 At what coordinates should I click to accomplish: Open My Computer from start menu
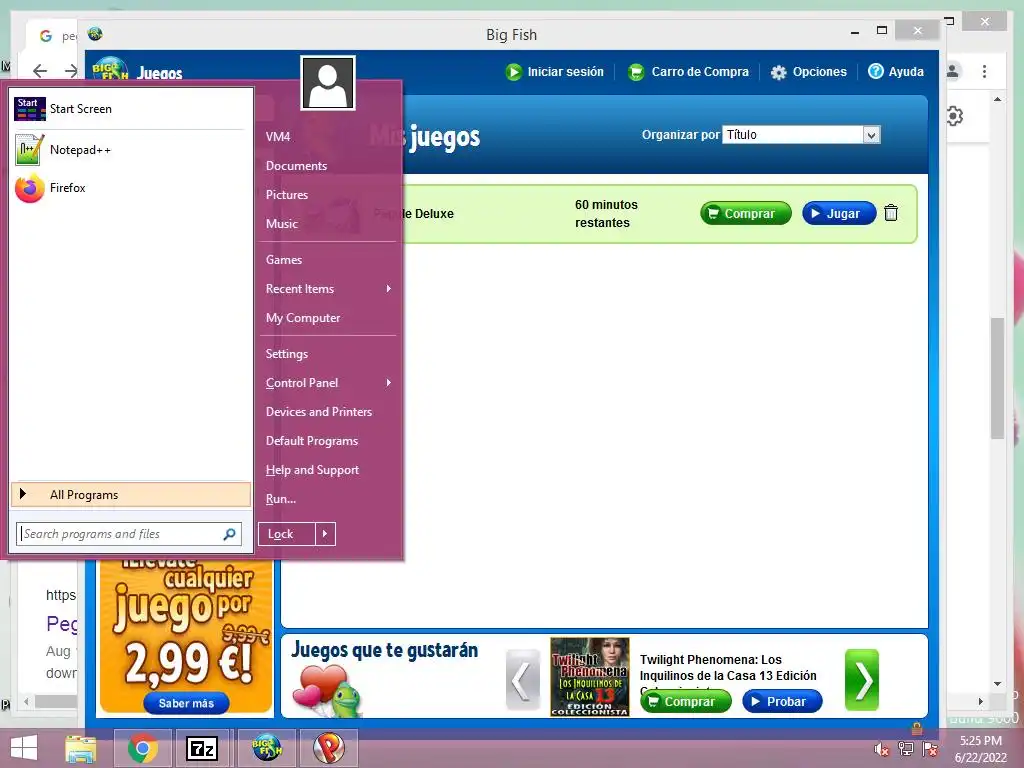tap(328, 318)
